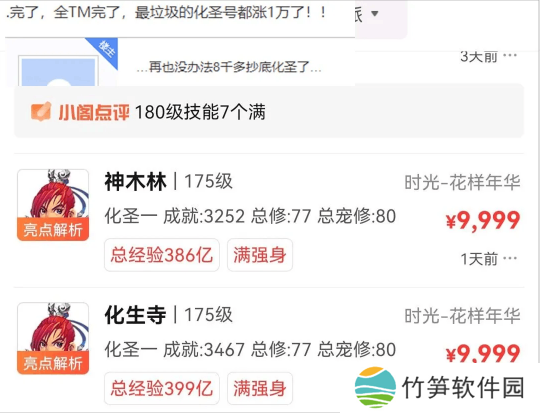
Task: Expand the dropdown arrow at top
Action: [375, 13]
